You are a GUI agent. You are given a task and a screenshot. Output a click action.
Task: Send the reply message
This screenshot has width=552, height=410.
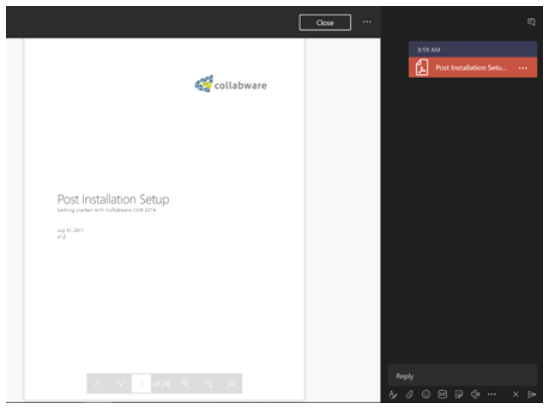pyautogui.click(x=532, y=394)
